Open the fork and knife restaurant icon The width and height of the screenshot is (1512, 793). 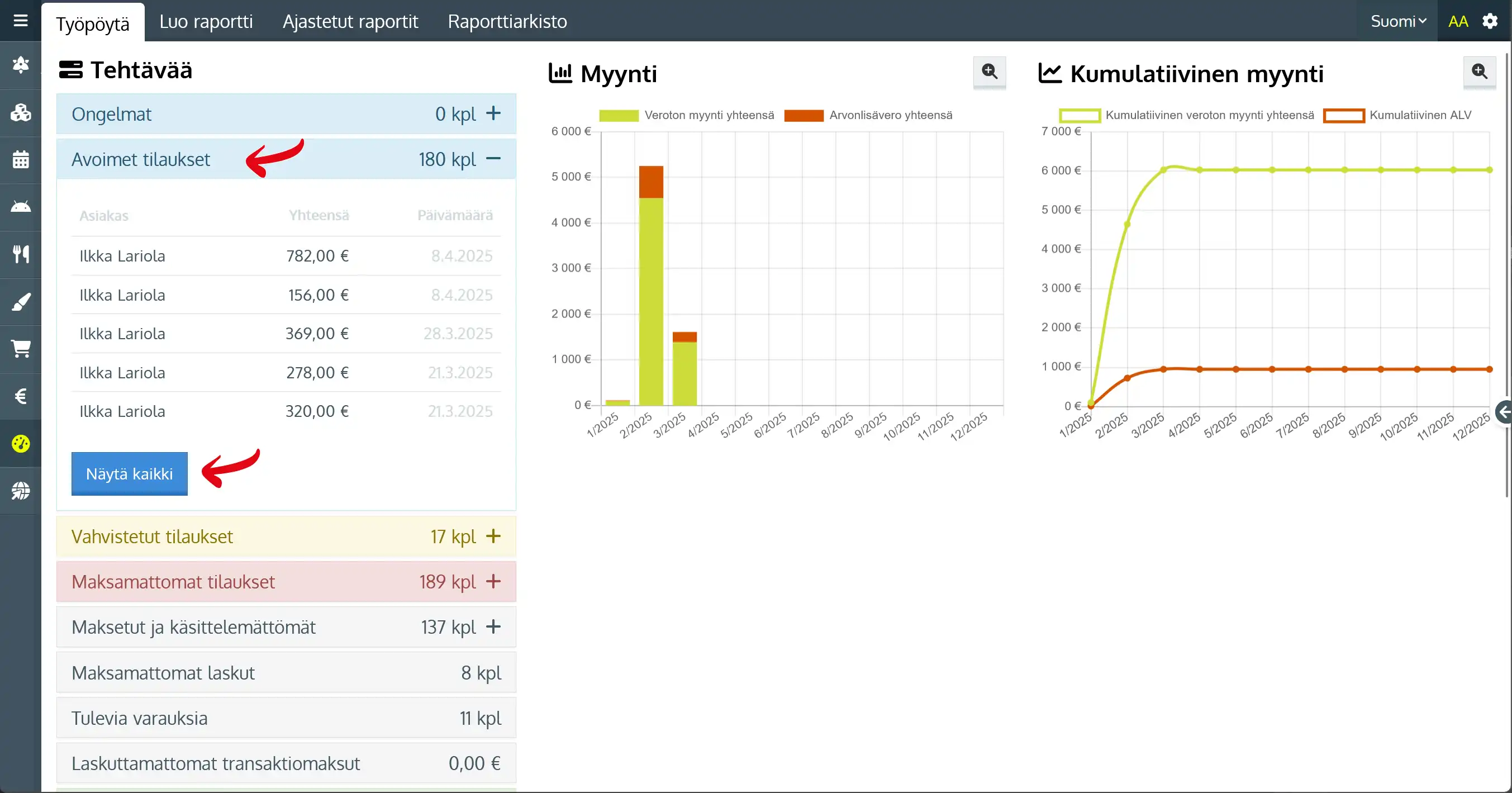tap(21, 254)
